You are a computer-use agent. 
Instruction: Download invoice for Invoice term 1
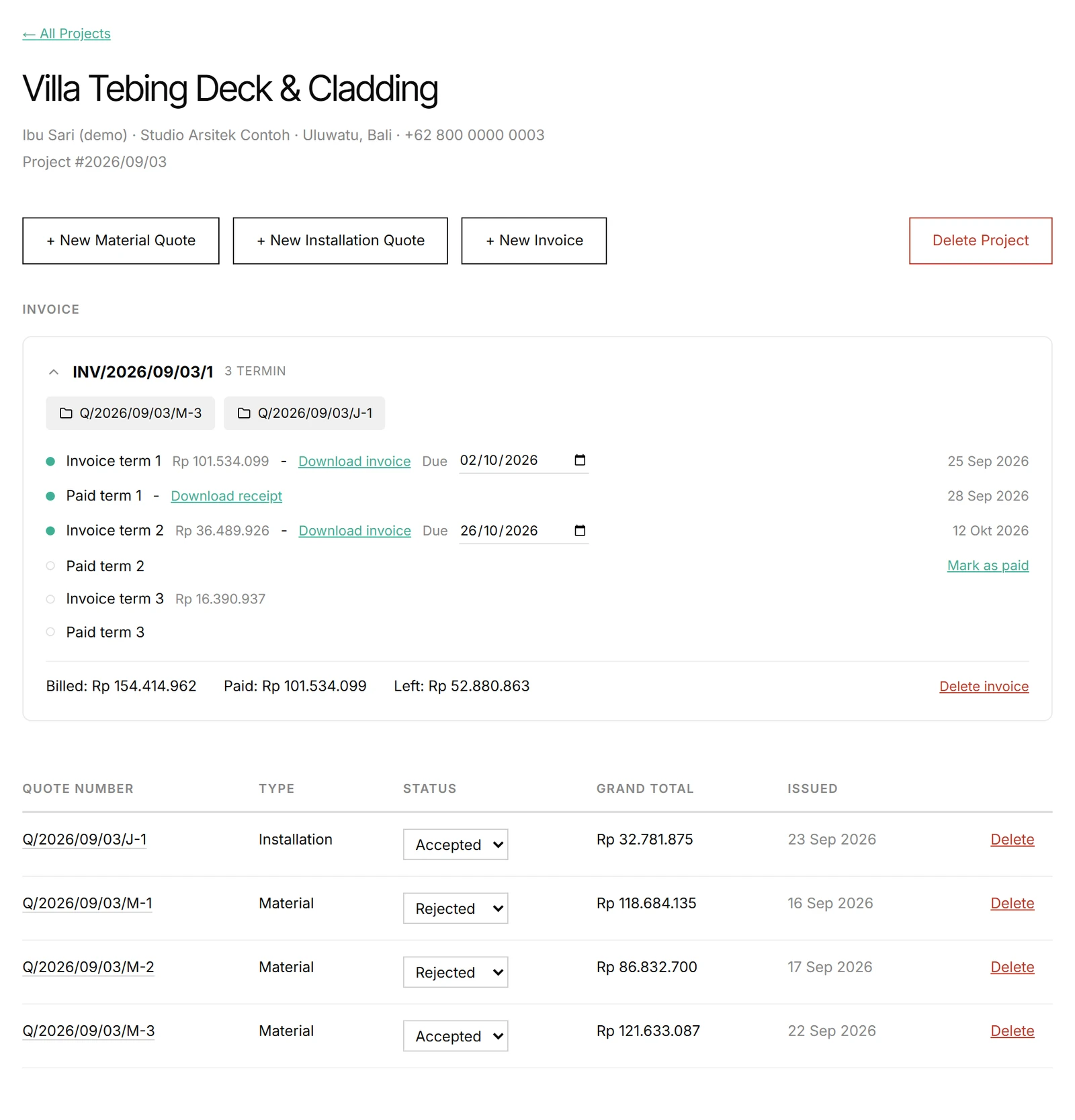(354, 462)
